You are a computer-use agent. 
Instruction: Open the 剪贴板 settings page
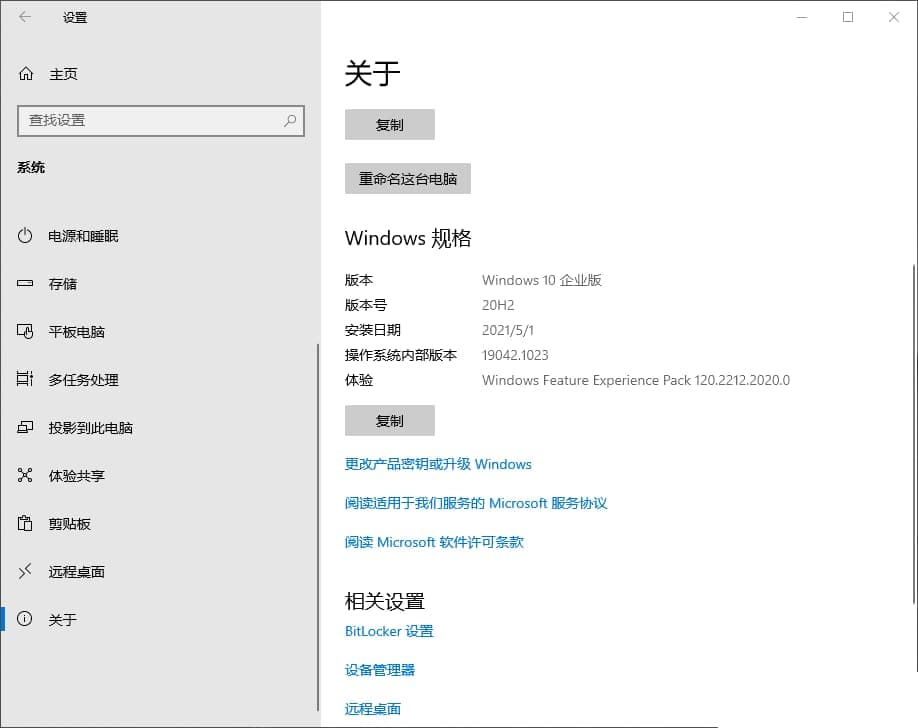159,524
